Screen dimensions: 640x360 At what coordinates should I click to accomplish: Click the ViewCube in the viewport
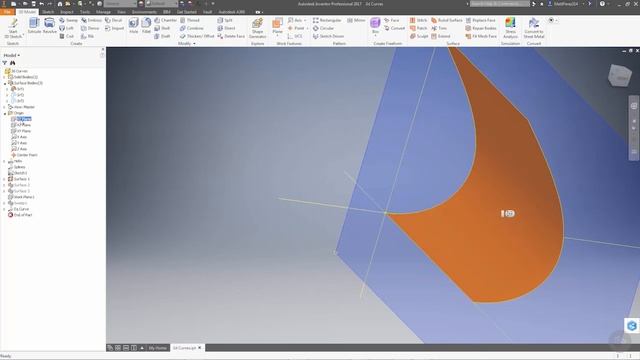[x=620, y=75]
